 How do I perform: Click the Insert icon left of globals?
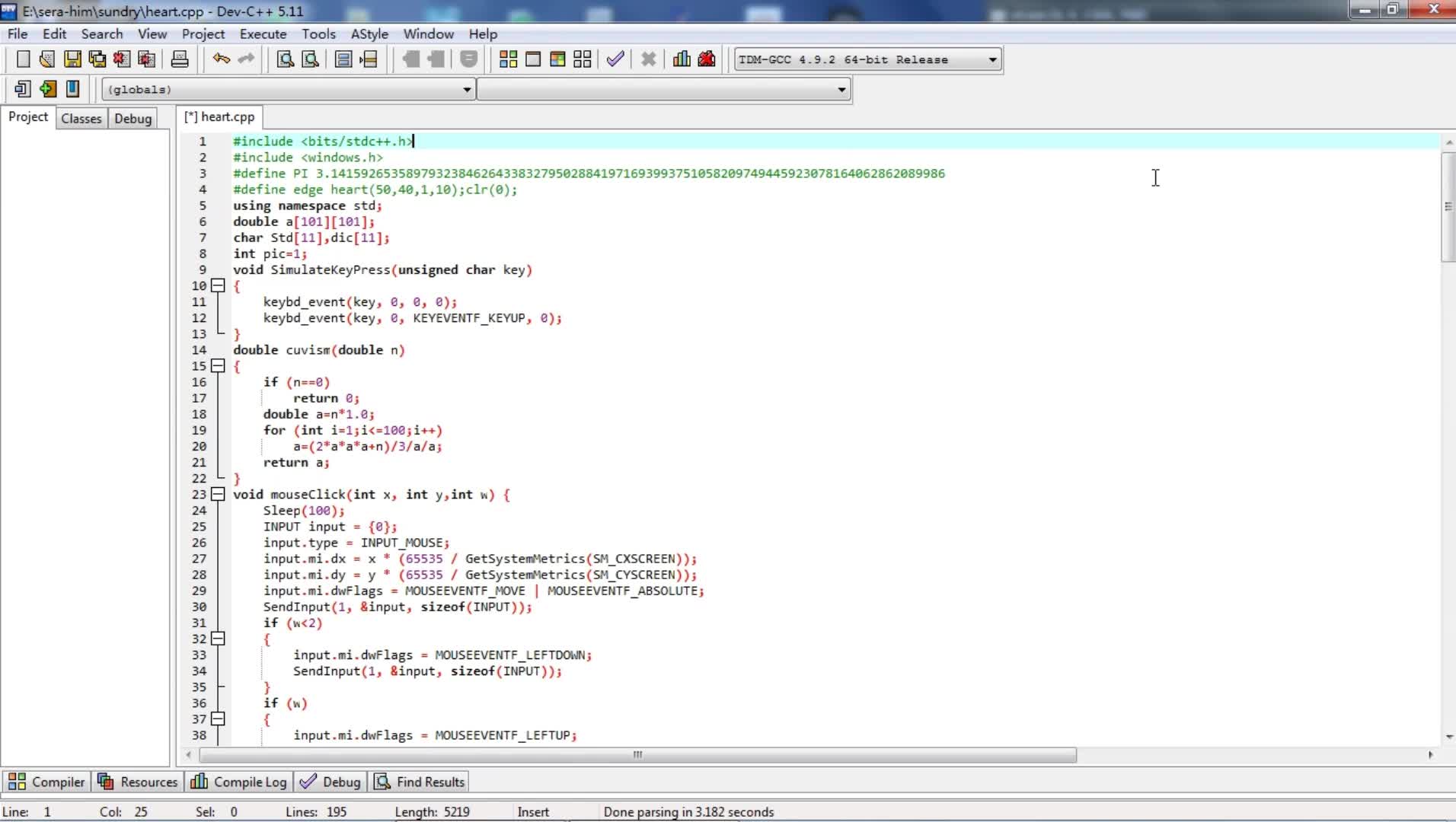[23, 89]
